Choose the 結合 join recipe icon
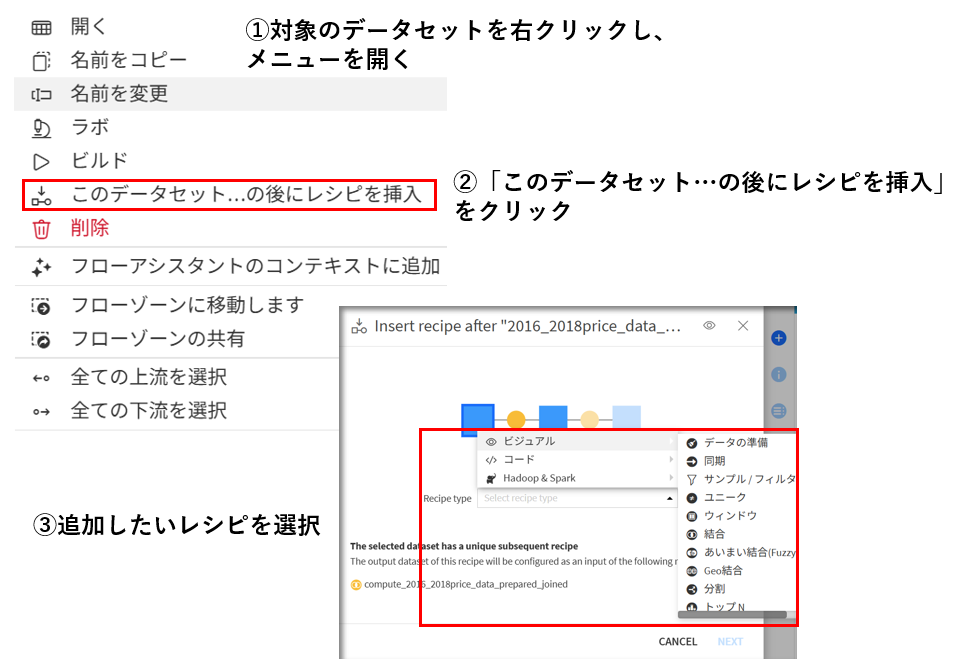This screenshot has width=962, height=664. [692, 534]
